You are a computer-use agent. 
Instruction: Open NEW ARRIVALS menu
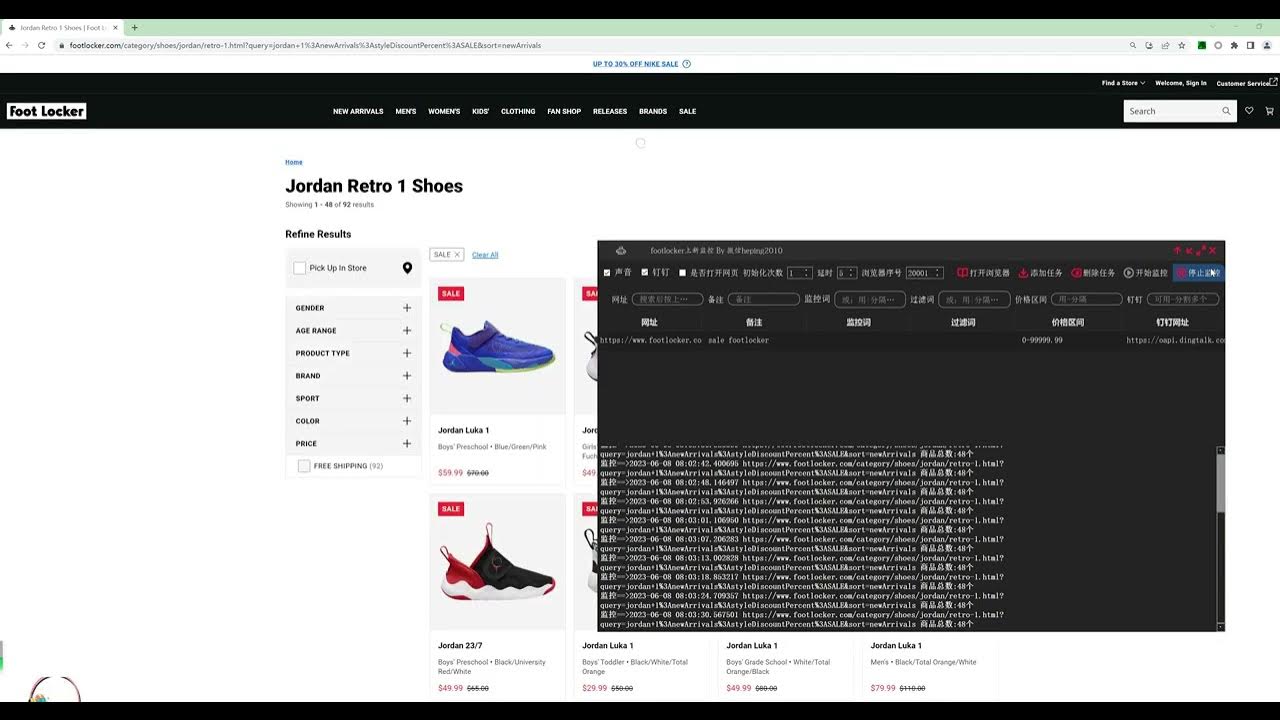358,111
